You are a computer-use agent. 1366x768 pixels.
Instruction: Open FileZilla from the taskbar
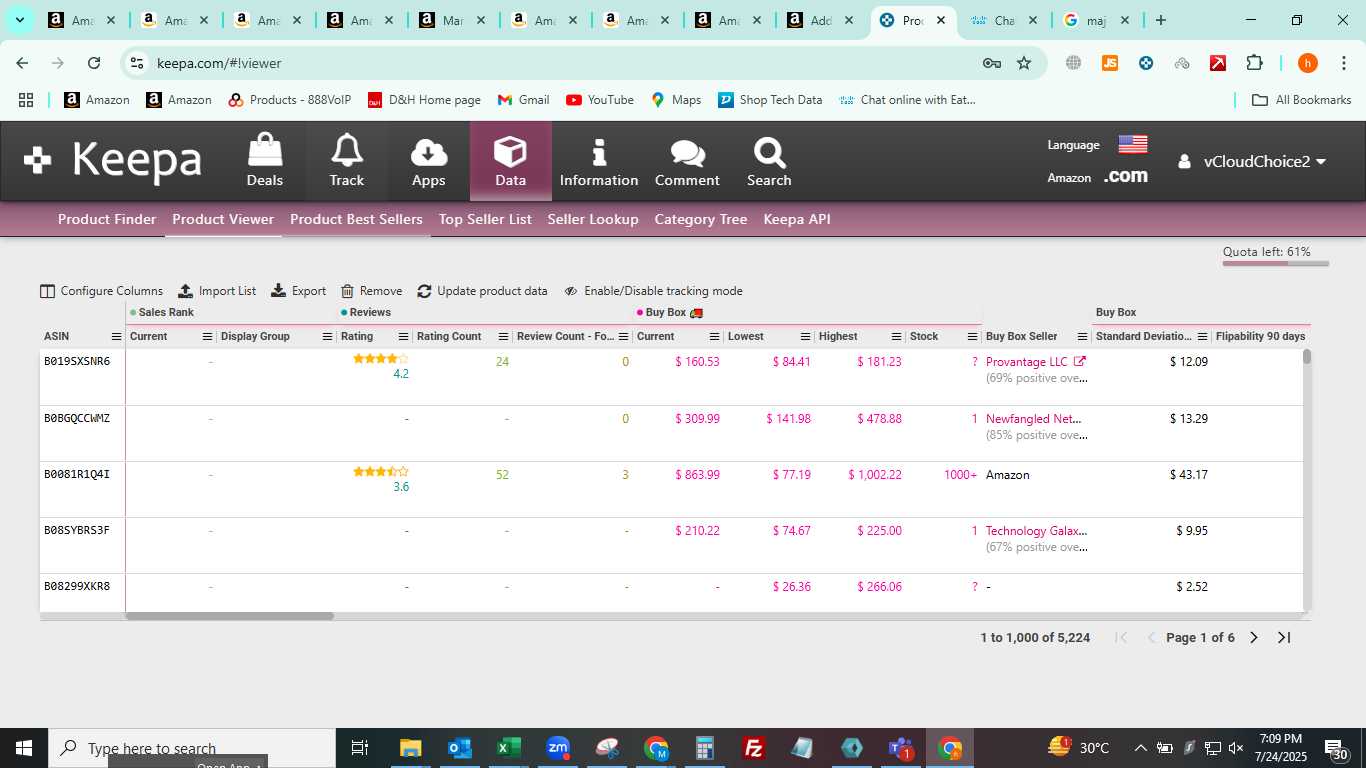(754, 748)
